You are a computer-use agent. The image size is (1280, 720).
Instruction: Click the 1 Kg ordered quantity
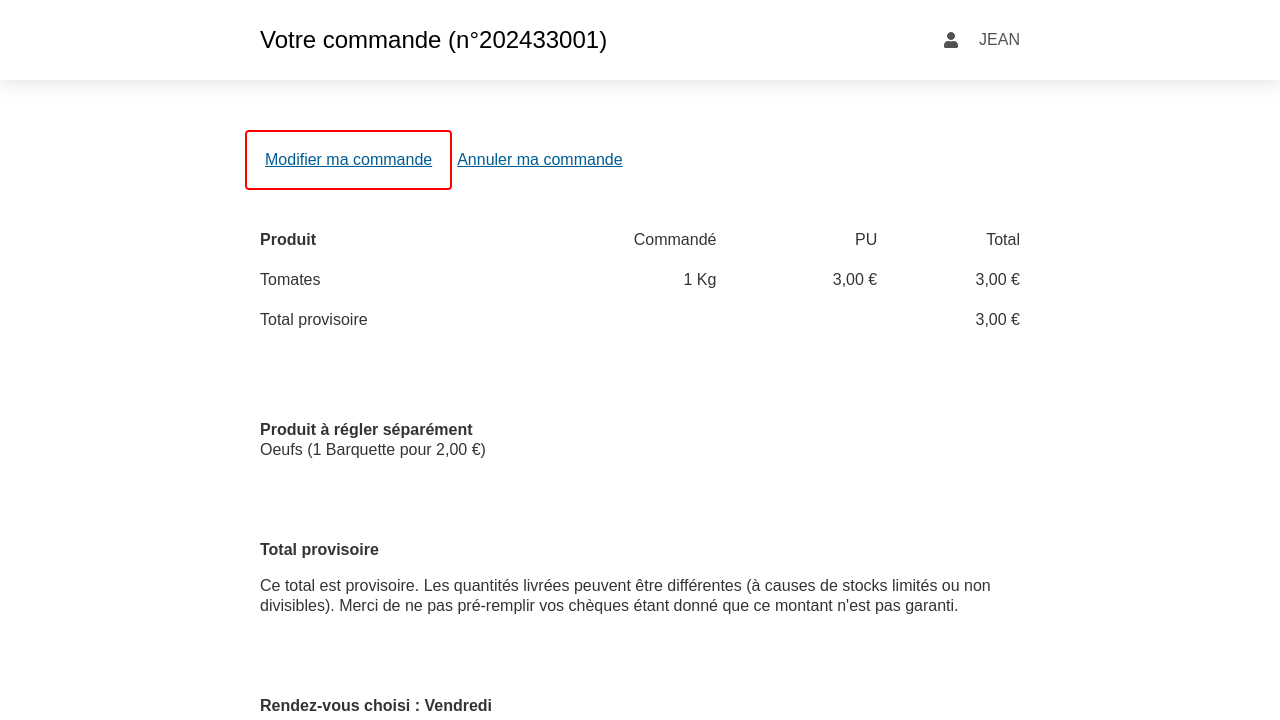pos(699,280)
